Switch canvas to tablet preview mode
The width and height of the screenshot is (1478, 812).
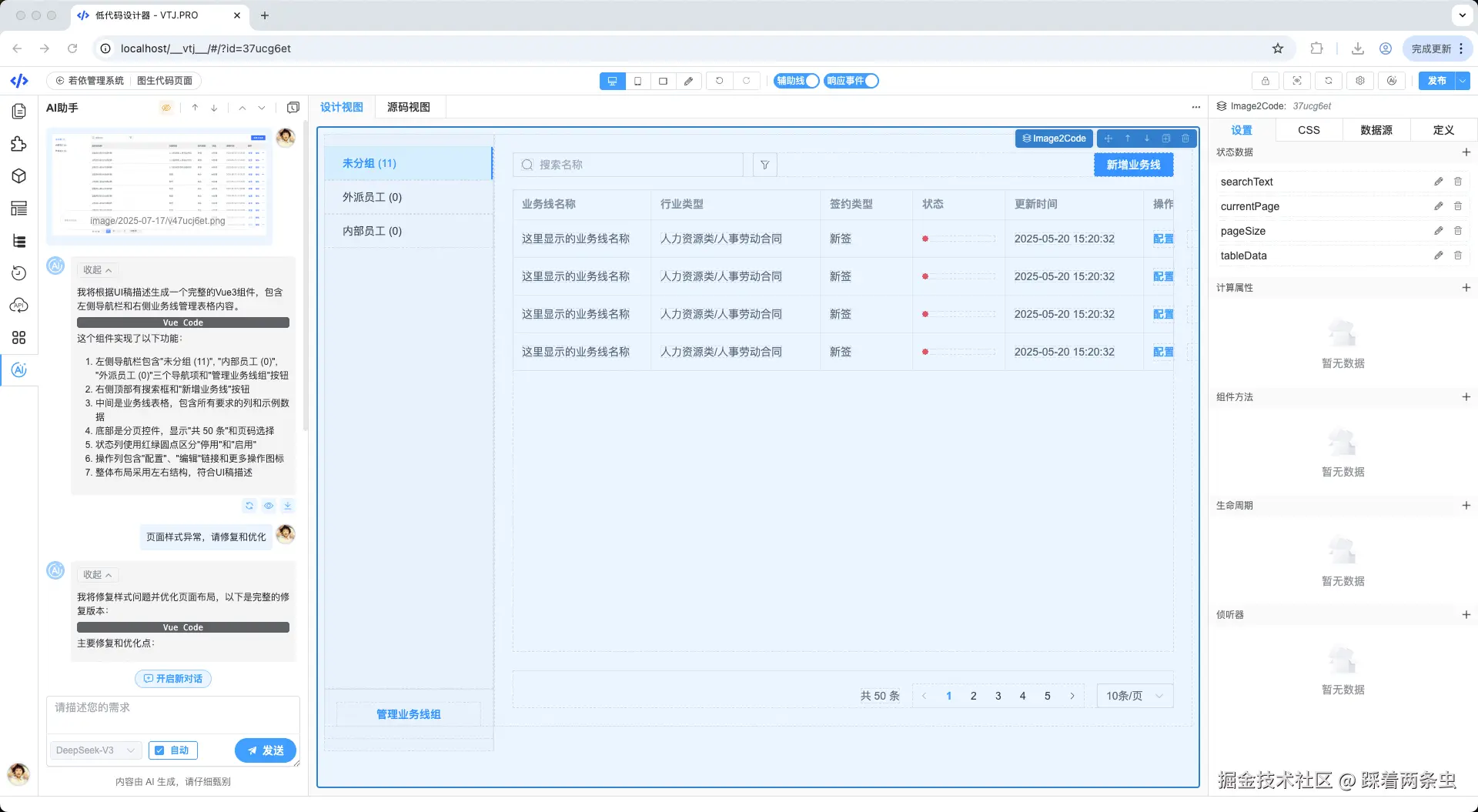[x=663, y=81]
